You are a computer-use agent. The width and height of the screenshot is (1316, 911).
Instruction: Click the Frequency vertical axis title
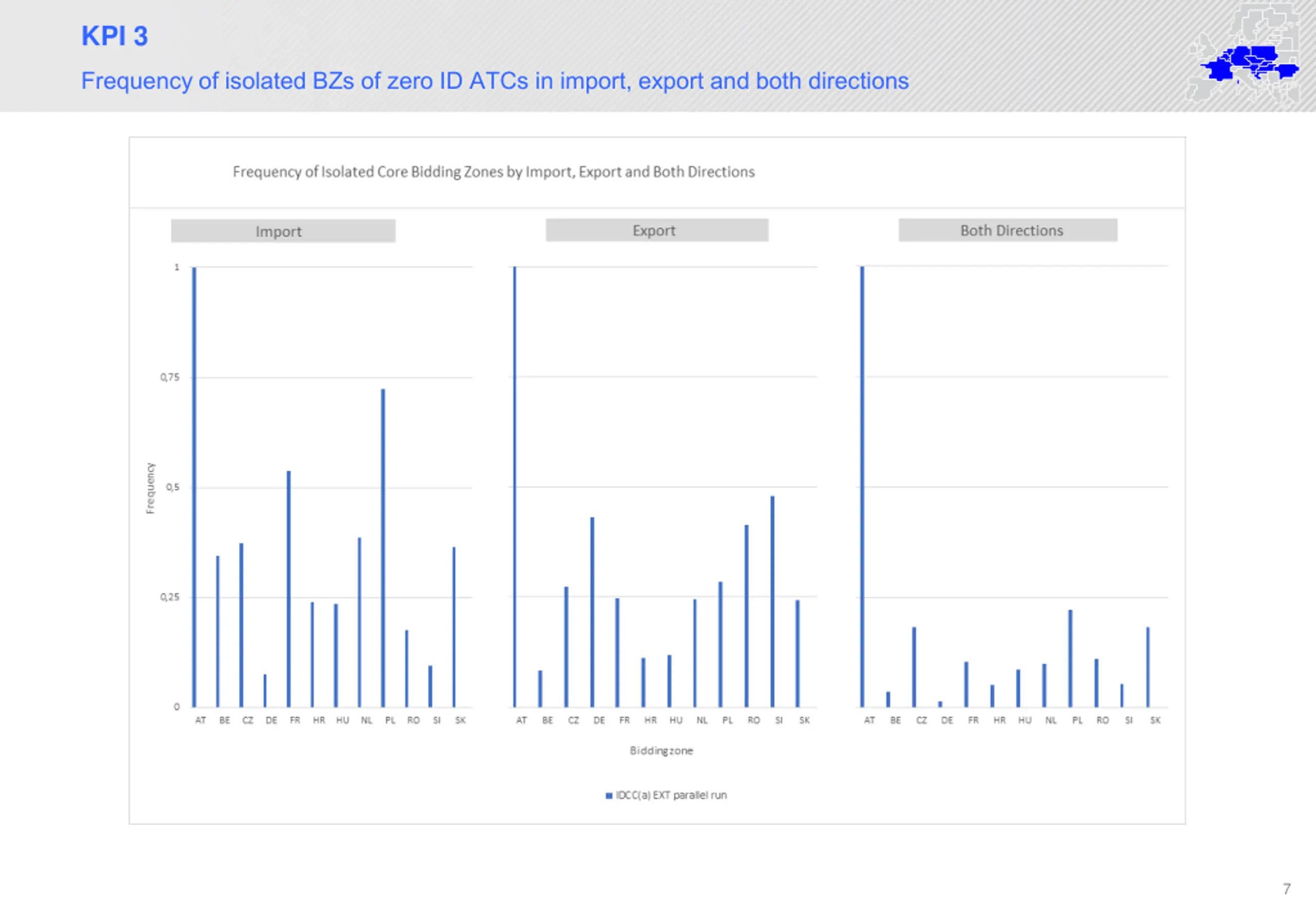click(150, 488)
